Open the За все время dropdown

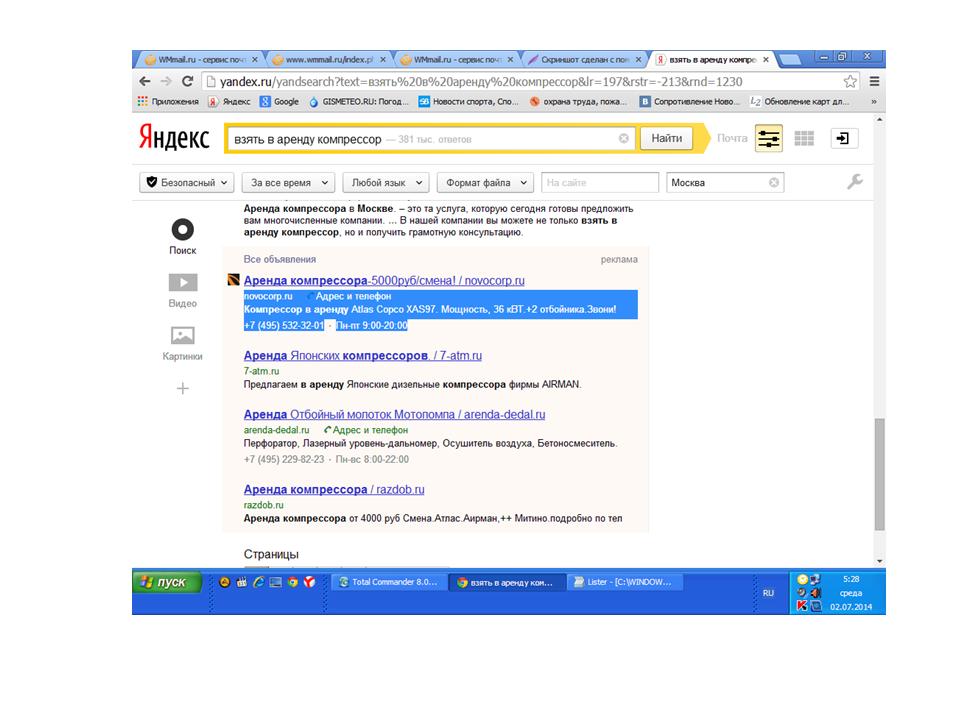[289, 182]
